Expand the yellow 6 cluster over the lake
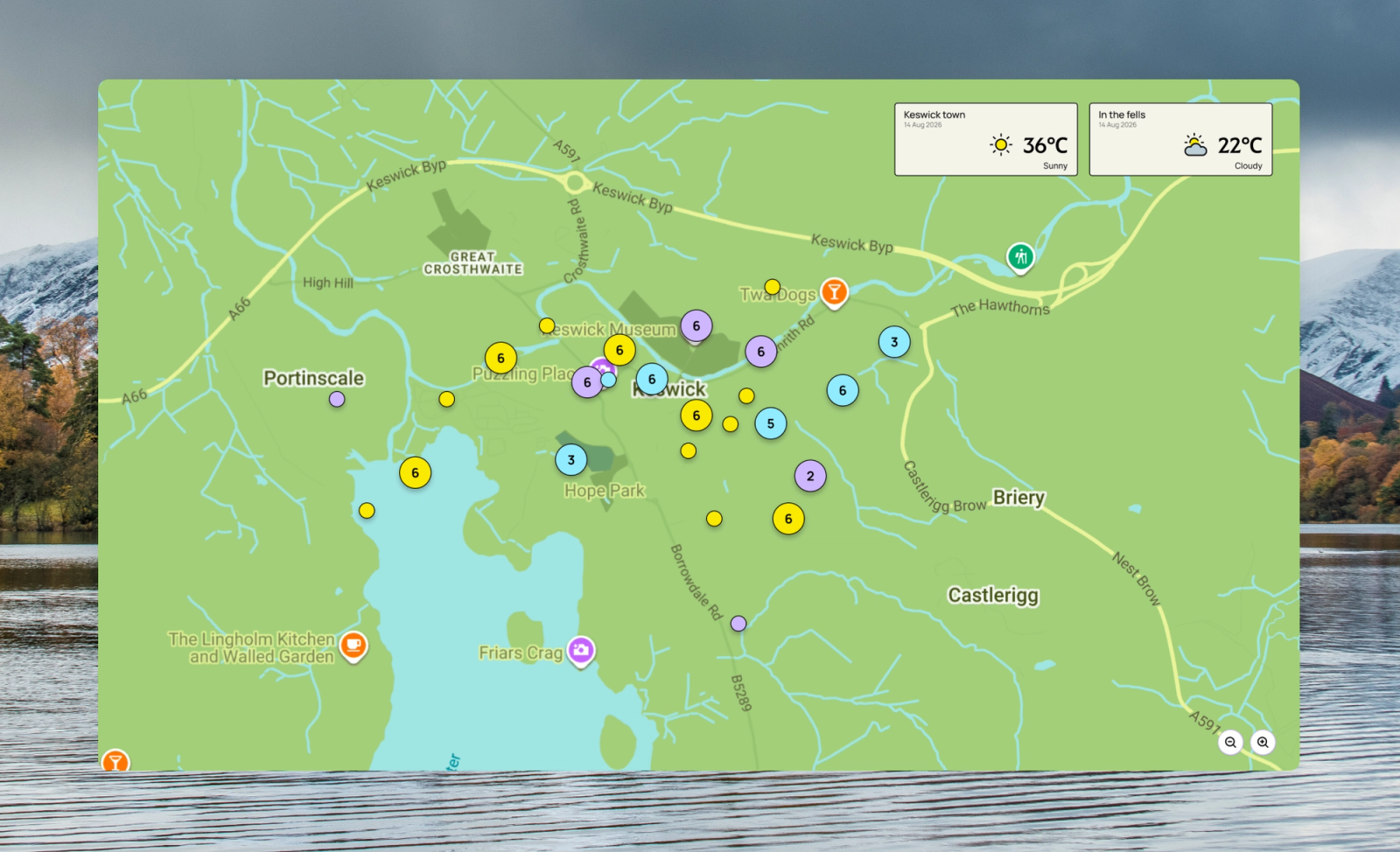 (416, 473)
